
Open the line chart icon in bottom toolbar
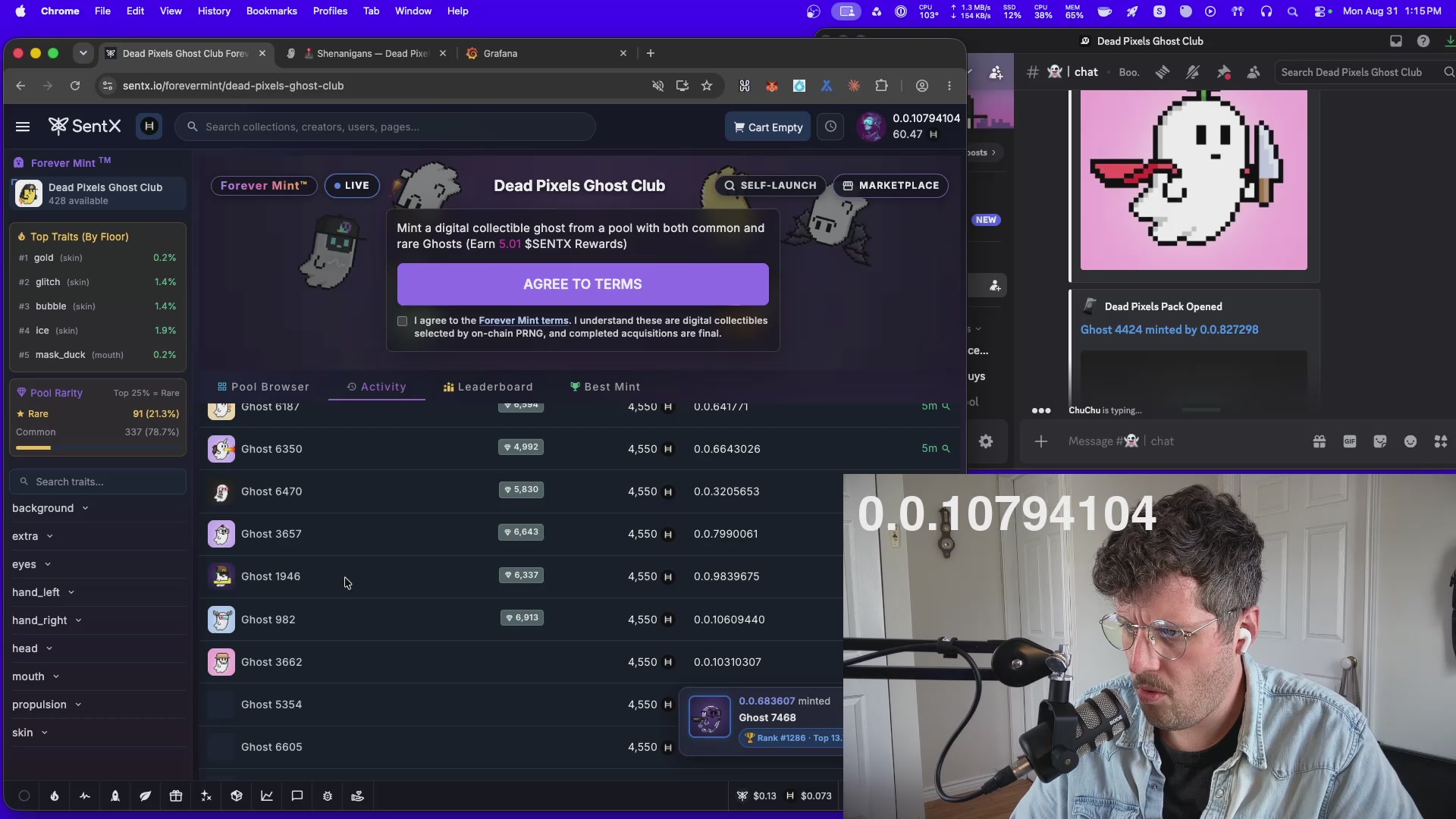tap(267, 796)
